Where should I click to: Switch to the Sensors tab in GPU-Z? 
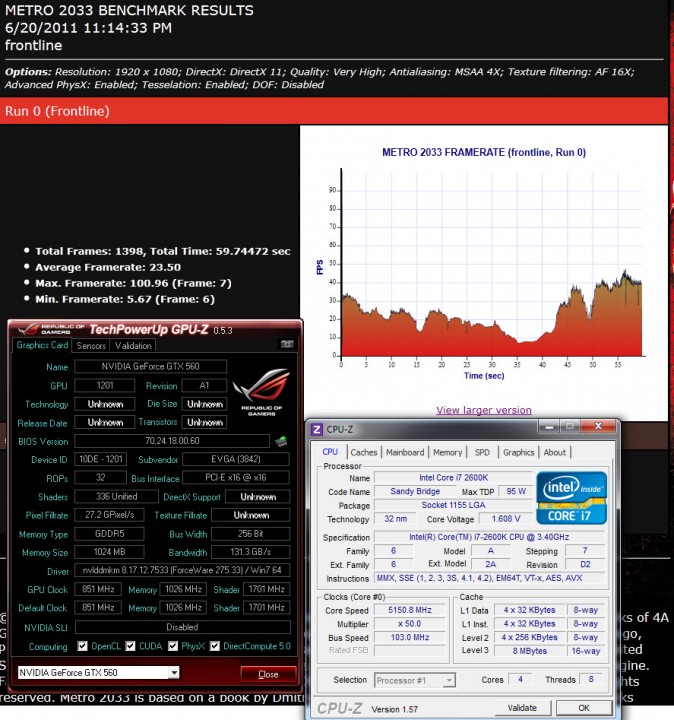[x=91, y=346]
